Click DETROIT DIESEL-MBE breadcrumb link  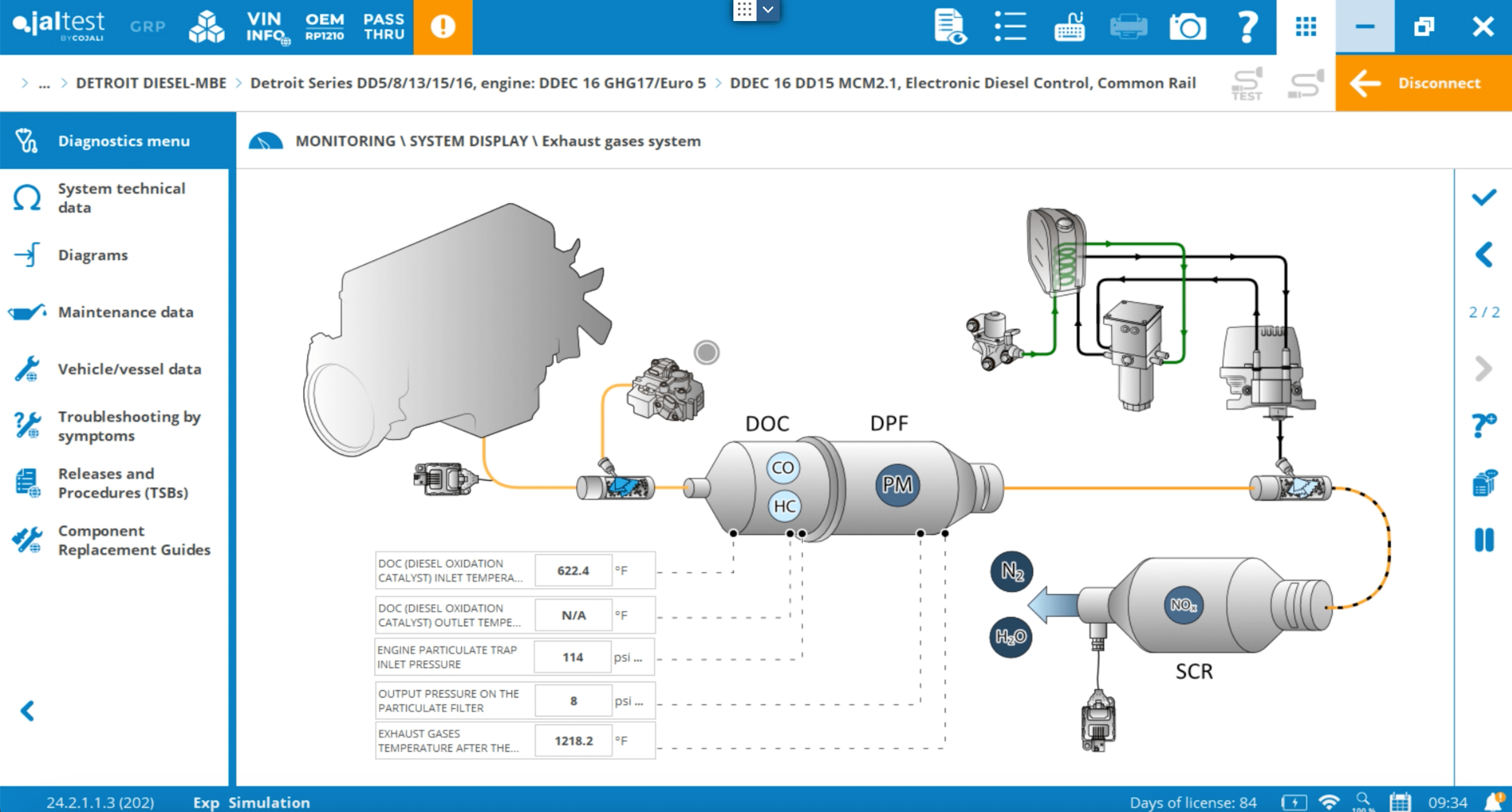[151, 84]
